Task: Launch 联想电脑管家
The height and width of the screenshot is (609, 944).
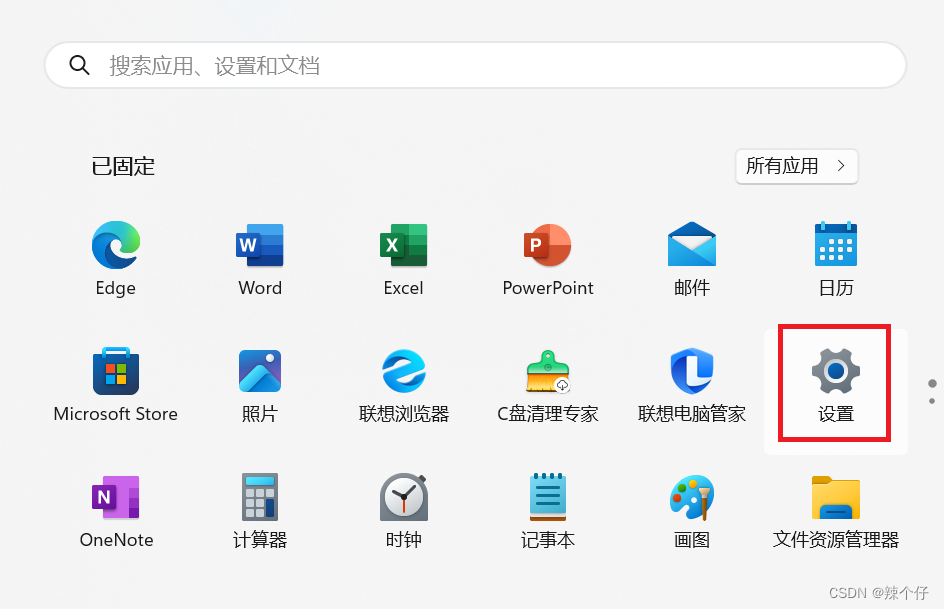Action: coord(692,385)
